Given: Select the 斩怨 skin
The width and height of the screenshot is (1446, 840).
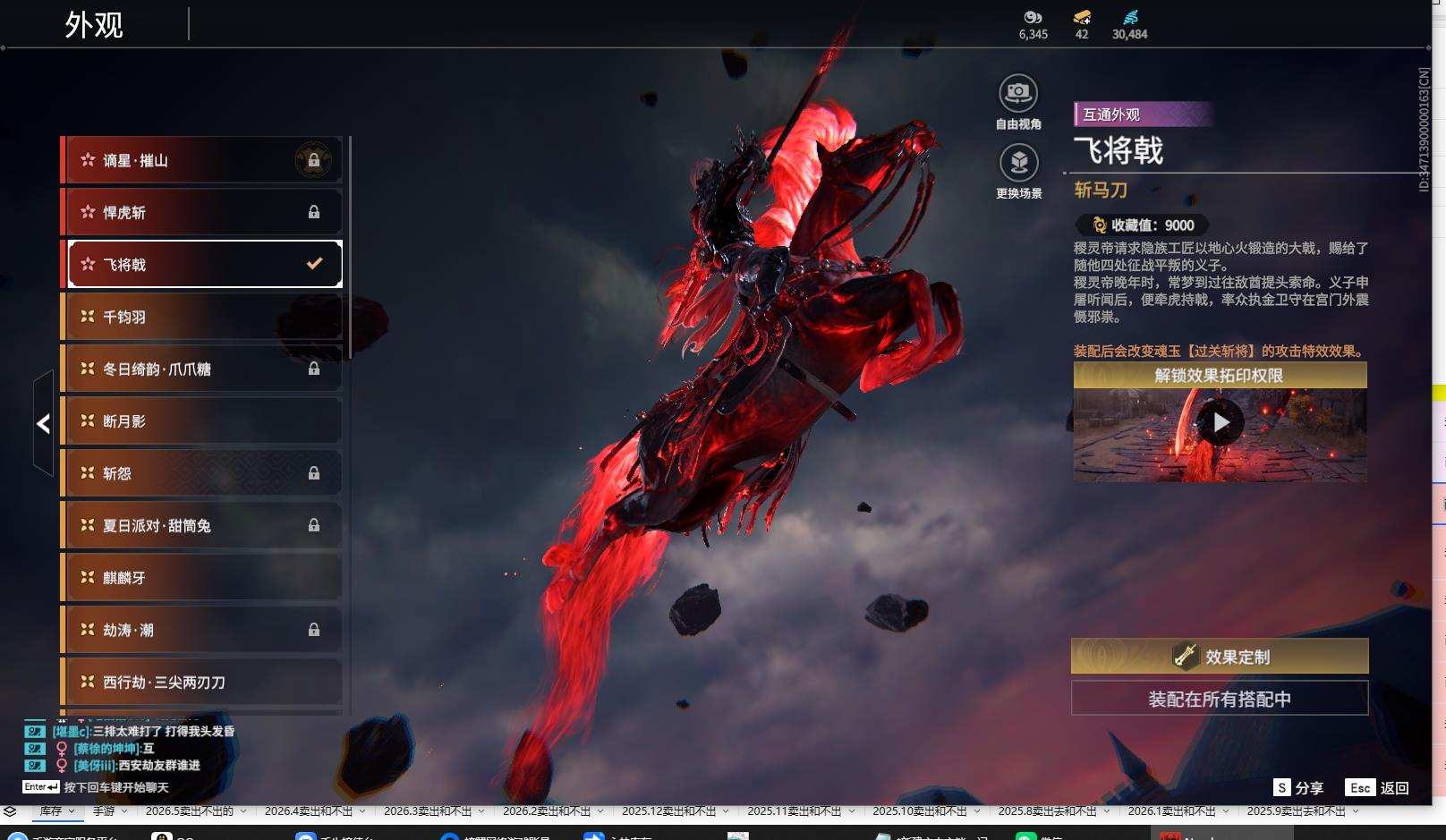Looking at the screenshot, I should click(x=201, y=473).
